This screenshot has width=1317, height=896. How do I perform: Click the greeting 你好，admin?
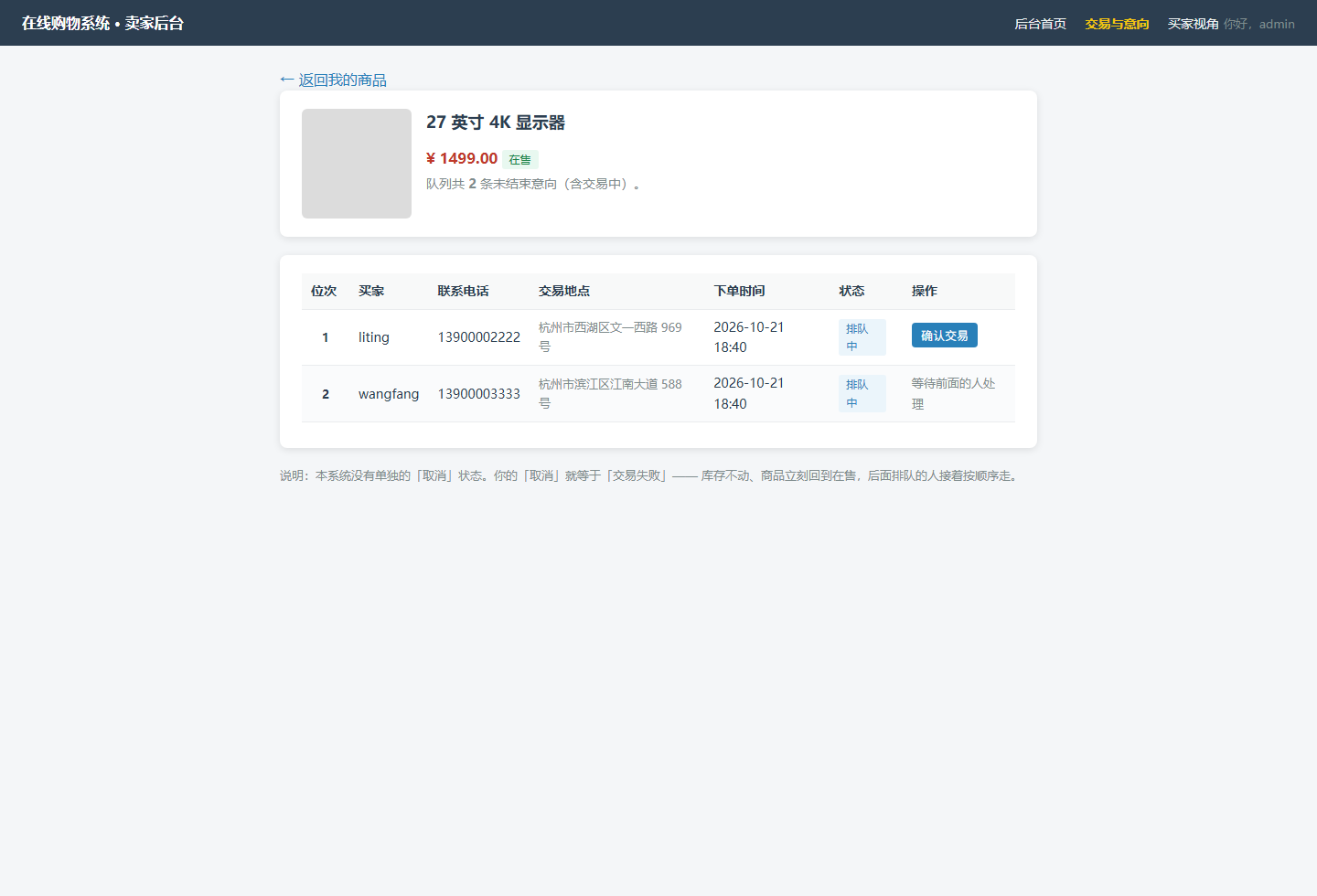pyautogui.click(x=1259, y=24)
